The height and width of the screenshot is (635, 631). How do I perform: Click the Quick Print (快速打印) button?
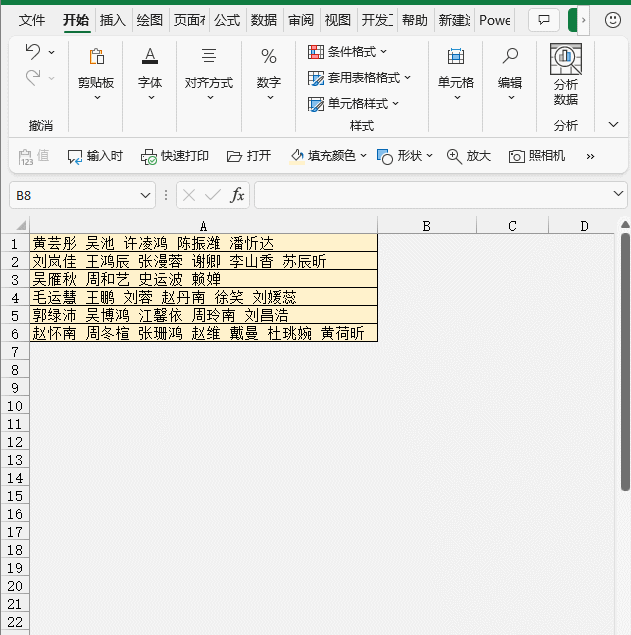[175, 156]
